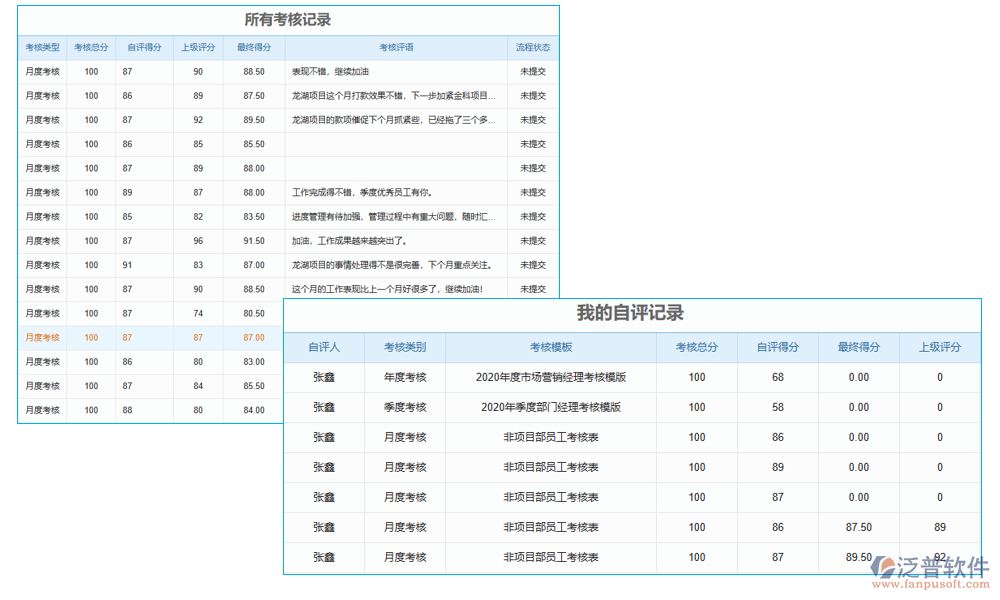1000x600 pixels.
Task: Switch to the 我的自评记录 panel
Action: click(x=635, y=313)
